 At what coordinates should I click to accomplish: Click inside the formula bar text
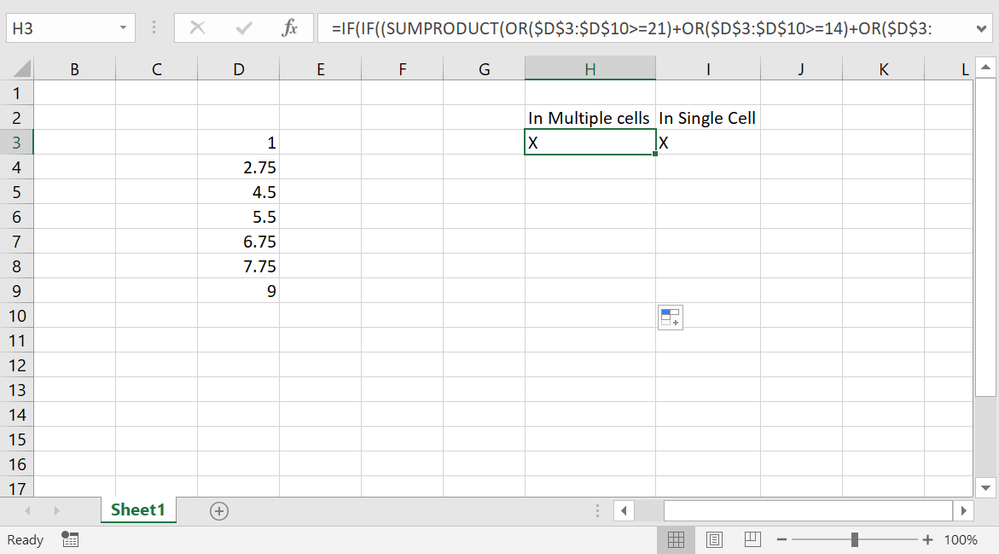[x=643, y=28]
